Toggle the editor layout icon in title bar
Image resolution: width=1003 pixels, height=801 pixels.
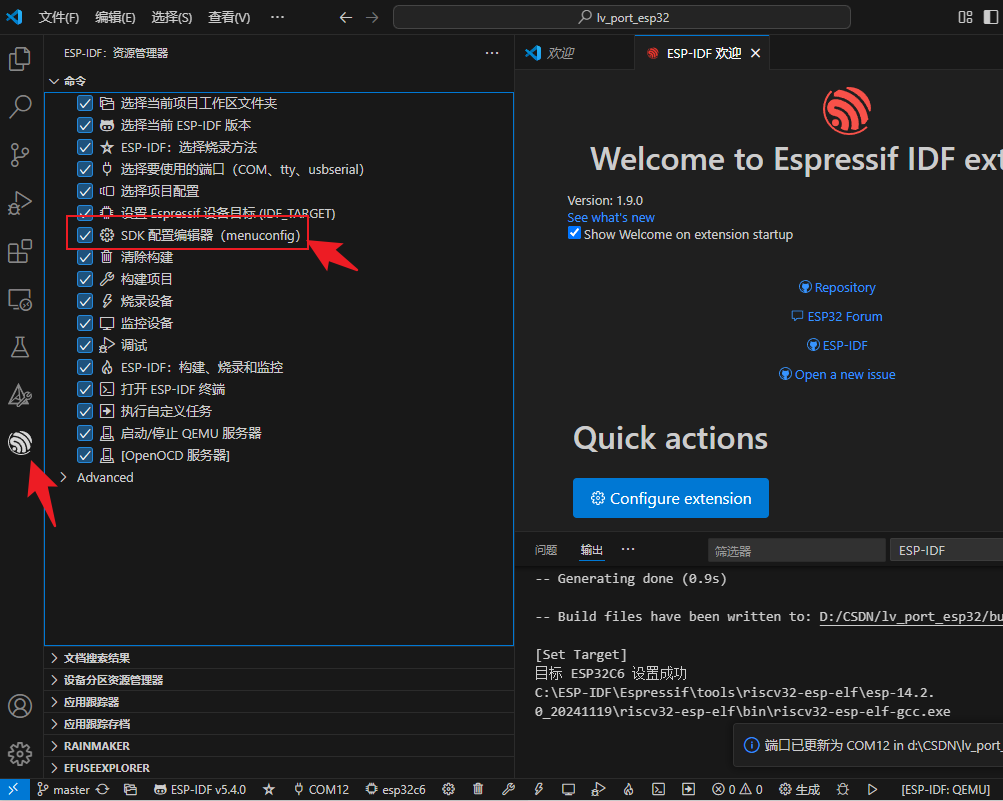pyautogui.click(x=965, y=17)
